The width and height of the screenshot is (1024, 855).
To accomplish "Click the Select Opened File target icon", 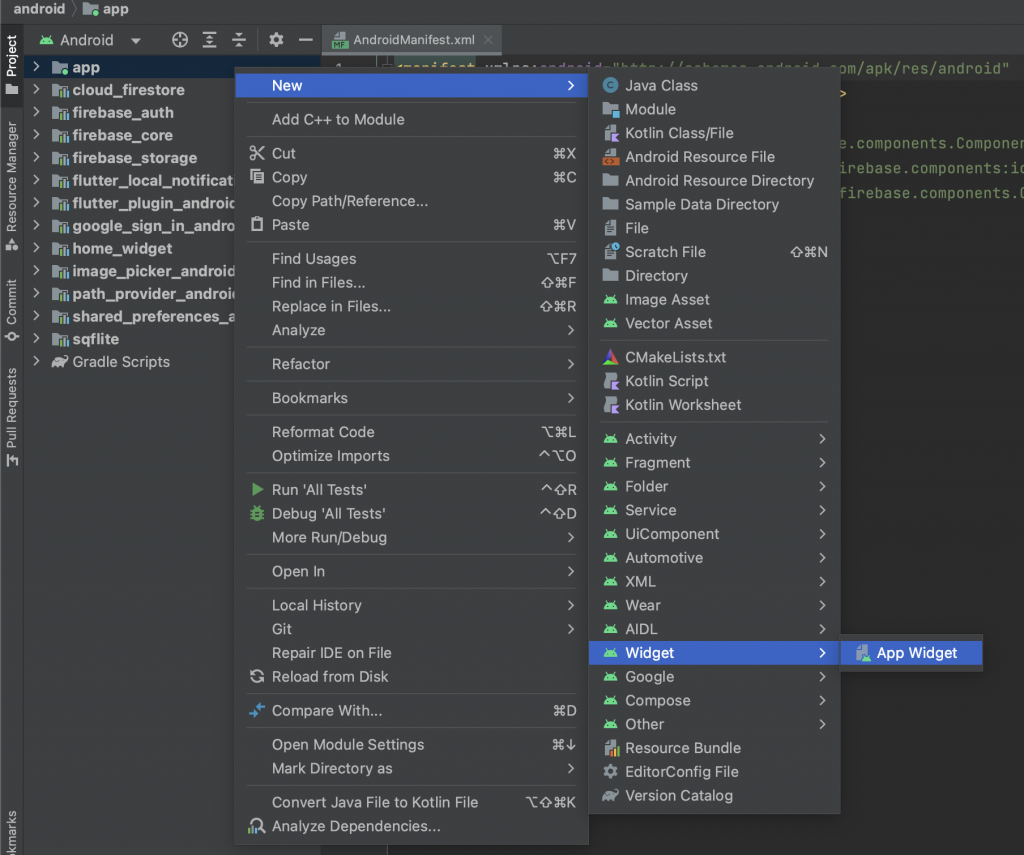I will [x=180, y=40].
